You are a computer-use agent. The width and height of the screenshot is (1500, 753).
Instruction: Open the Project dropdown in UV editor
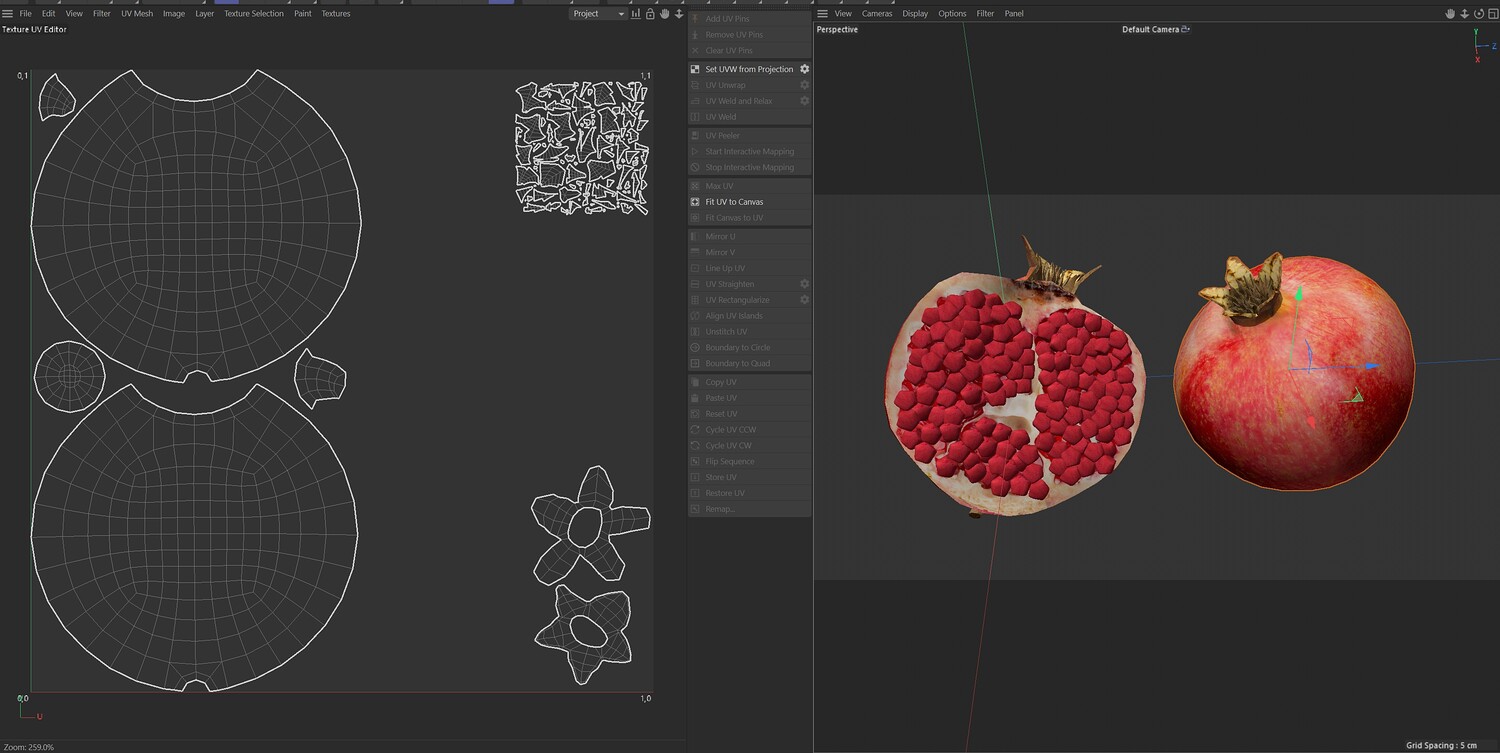(598, 14)
